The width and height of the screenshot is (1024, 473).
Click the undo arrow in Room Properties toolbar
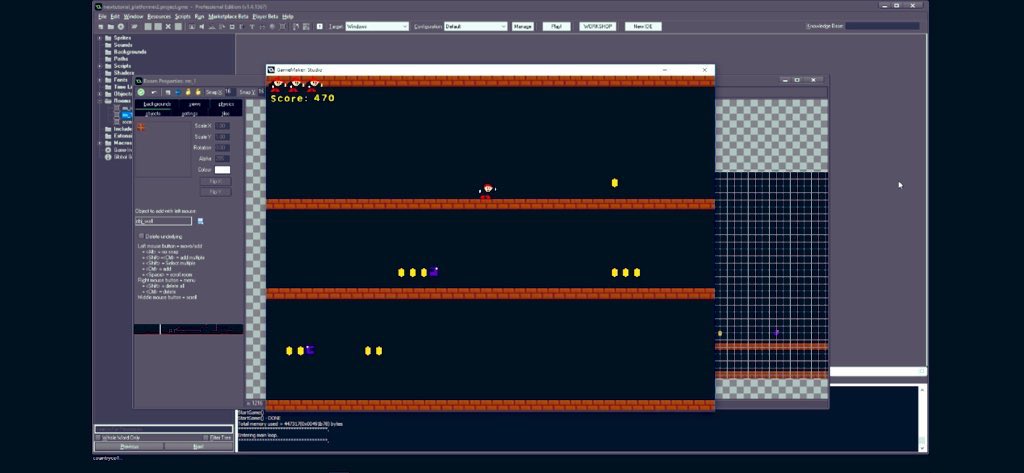154,92
